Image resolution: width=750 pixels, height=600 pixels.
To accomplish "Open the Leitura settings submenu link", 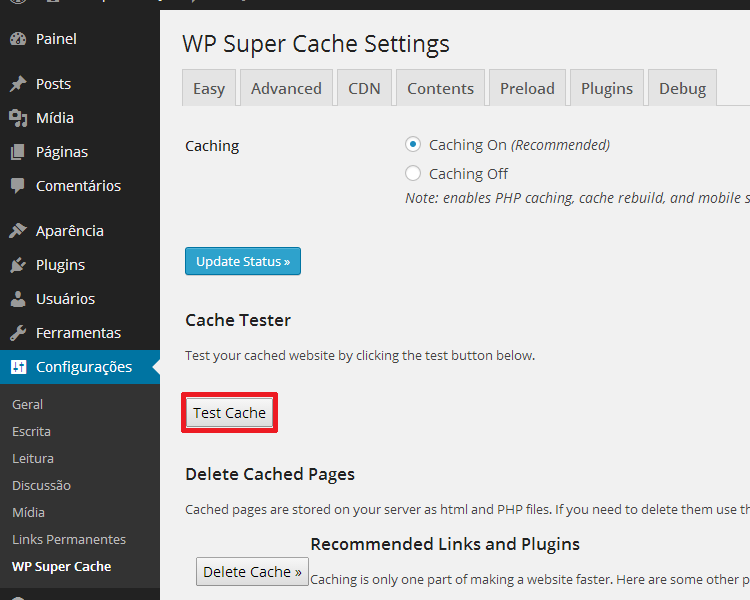I will tap(33, 458).
